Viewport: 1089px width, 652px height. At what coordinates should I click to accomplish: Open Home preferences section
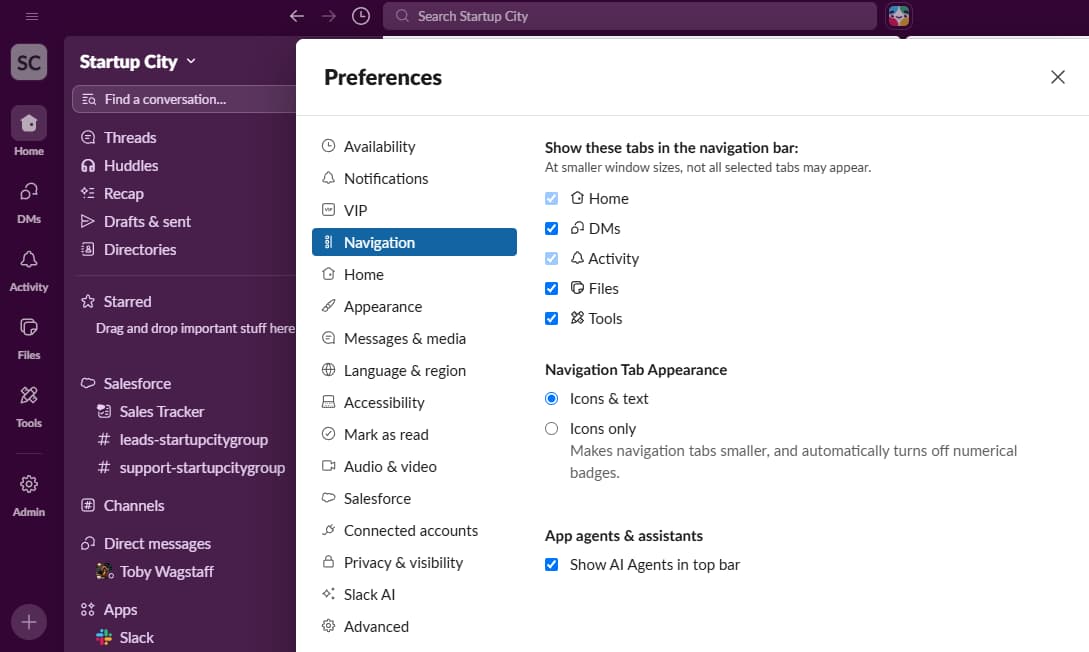point(414,274)
